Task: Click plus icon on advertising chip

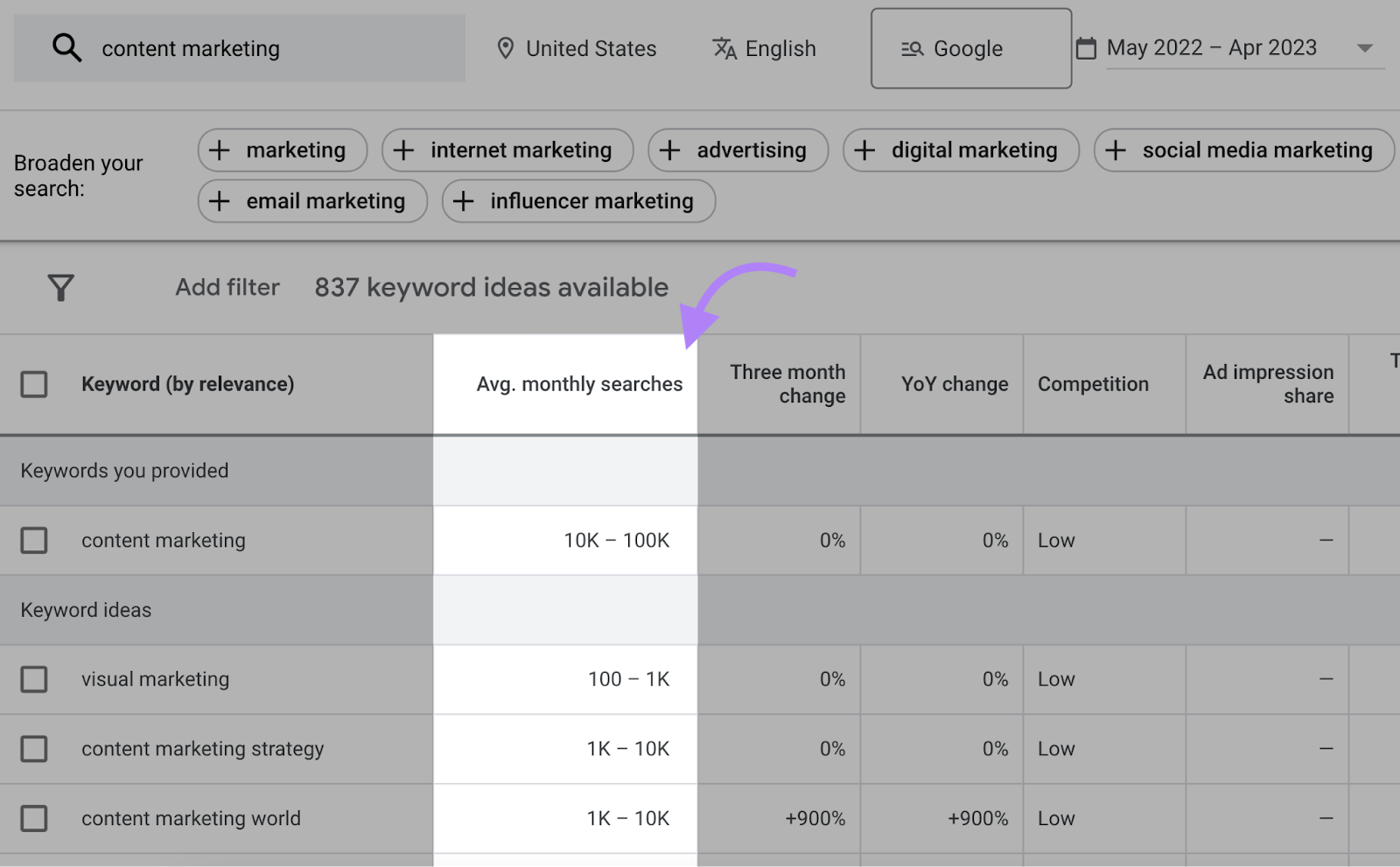Action: tap(669, 150)
